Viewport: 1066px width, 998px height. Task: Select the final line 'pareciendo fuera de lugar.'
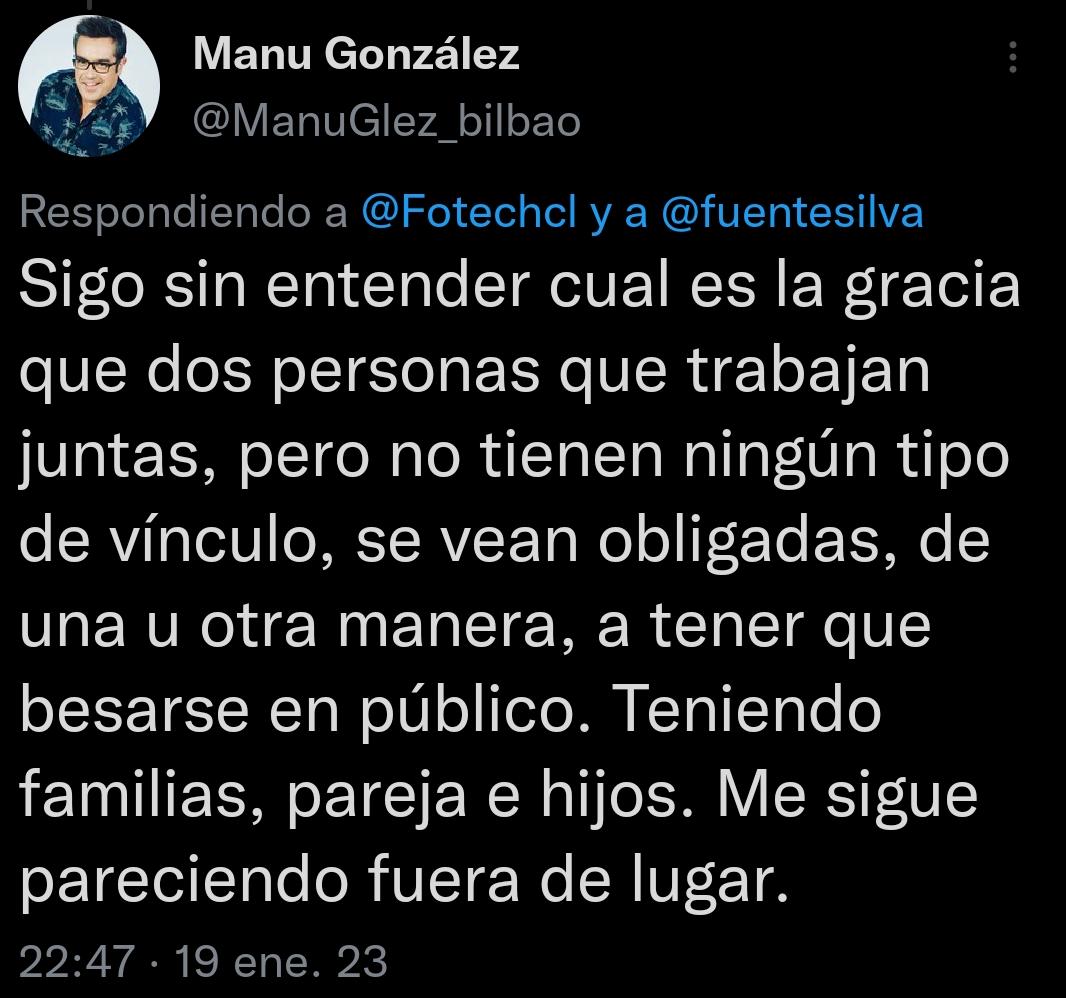[404, 882]
